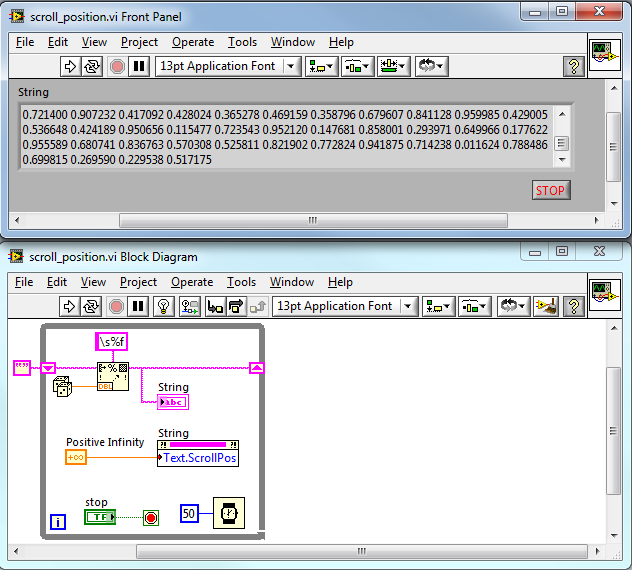Select Wait (ms) watch node
632x570 pixels.
coord(229,513)
